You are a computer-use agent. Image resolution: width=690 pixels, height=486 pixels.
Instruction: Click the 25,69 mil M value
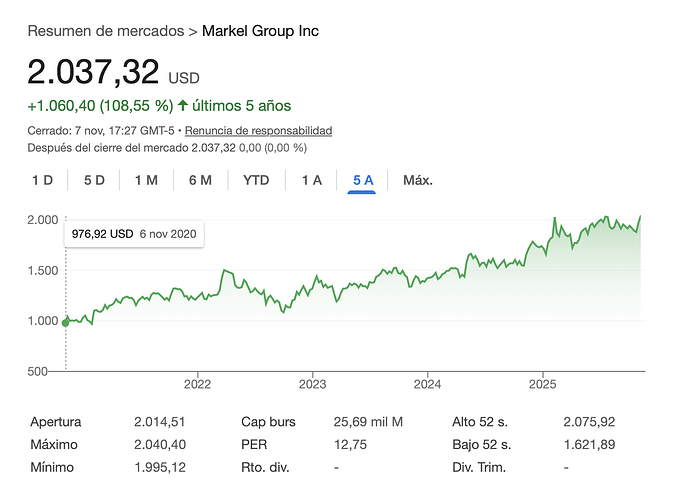pyautogui.click(x=368, y=422)
